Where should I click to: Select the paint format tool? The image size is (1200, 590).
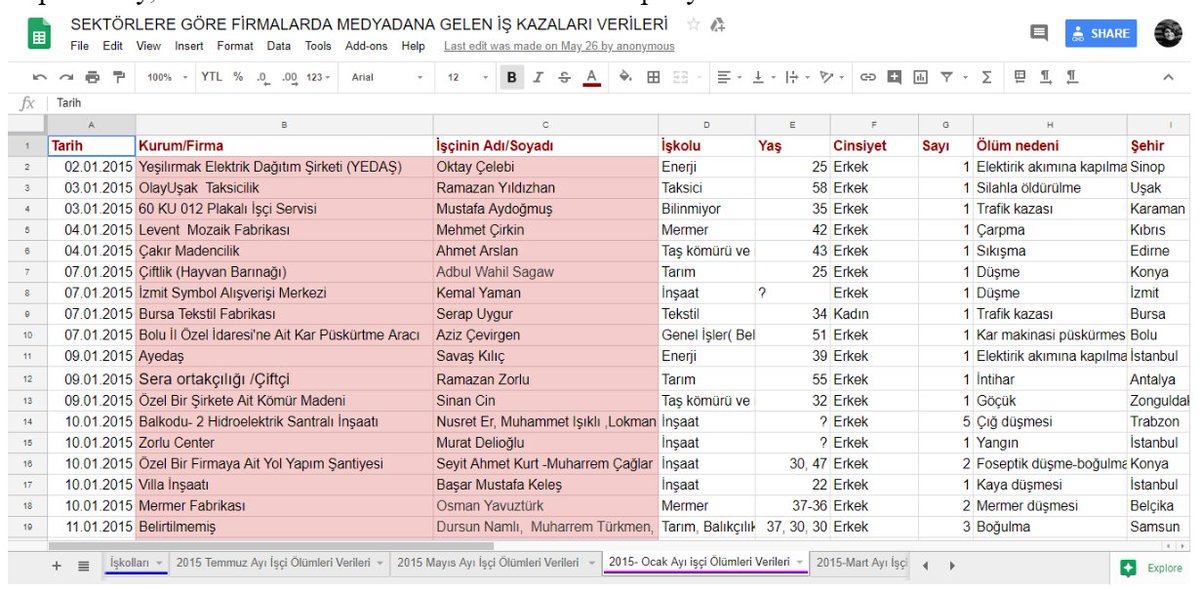(120, 77)
